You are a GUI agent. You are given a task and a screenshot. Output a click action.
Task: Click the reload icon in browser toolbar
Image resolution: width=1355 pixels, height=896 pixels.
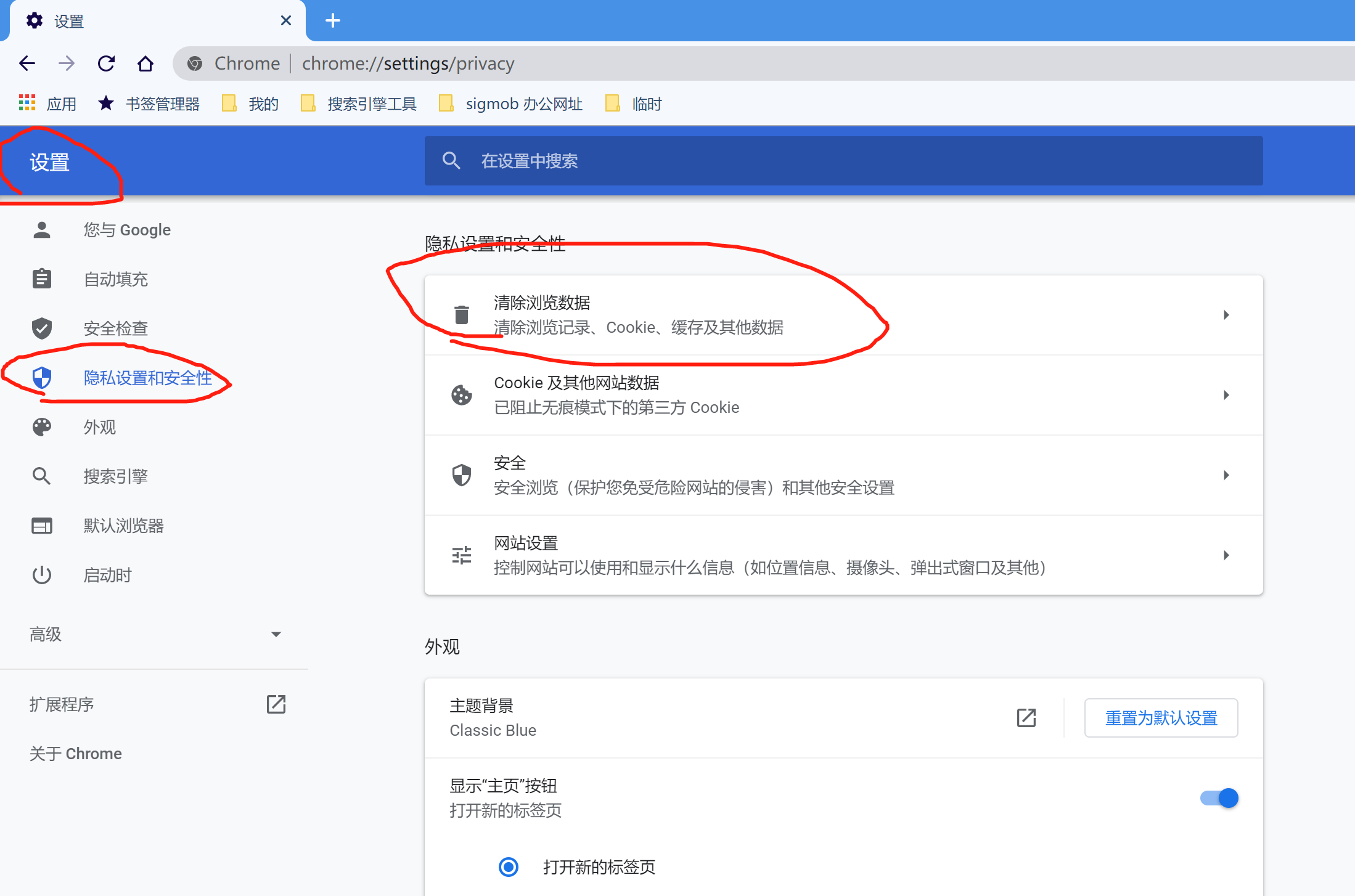click(x=106, y=63)
